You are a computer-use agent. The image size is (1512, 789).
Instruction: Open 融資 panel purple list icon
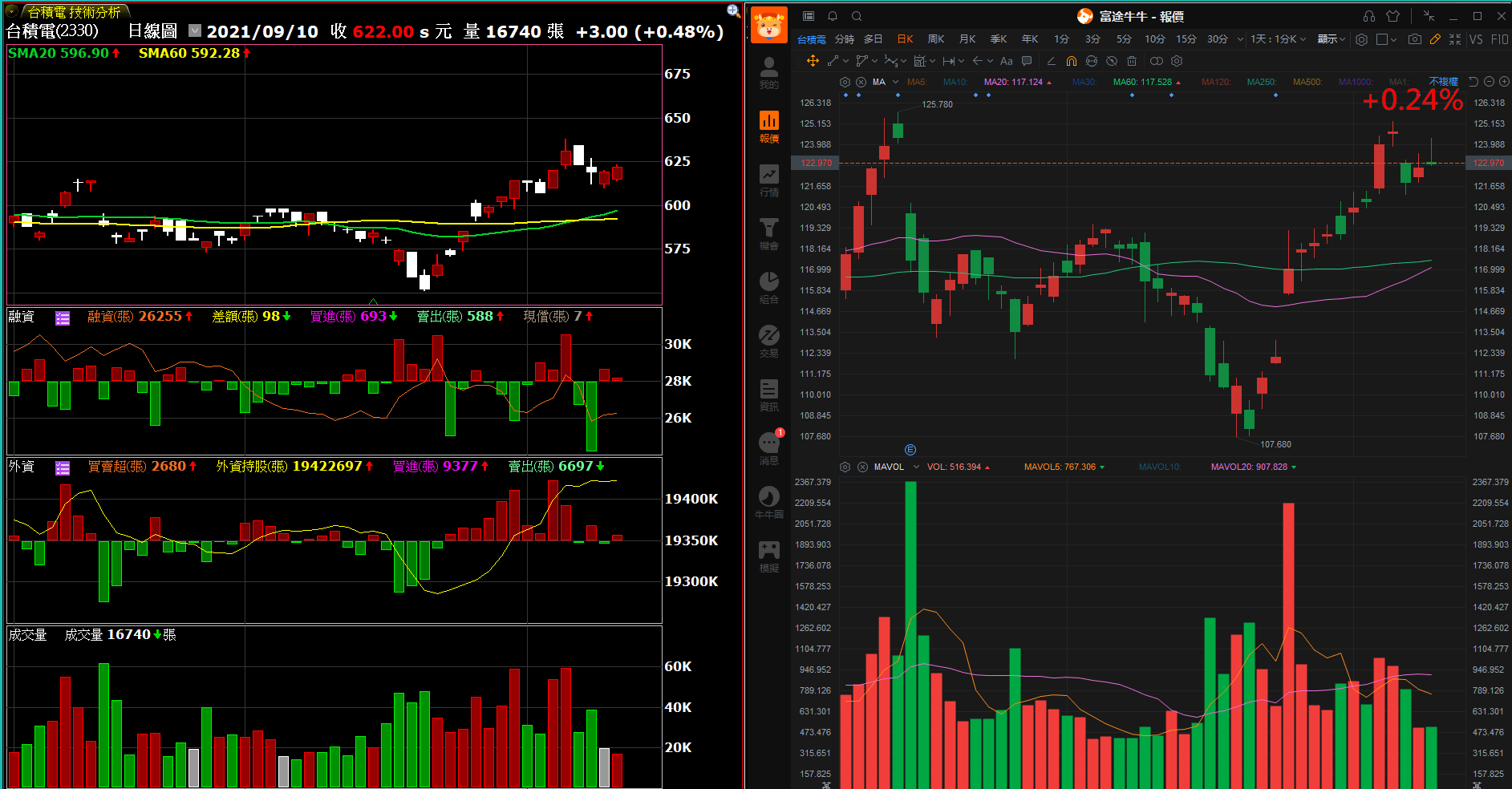pos(63,318)
